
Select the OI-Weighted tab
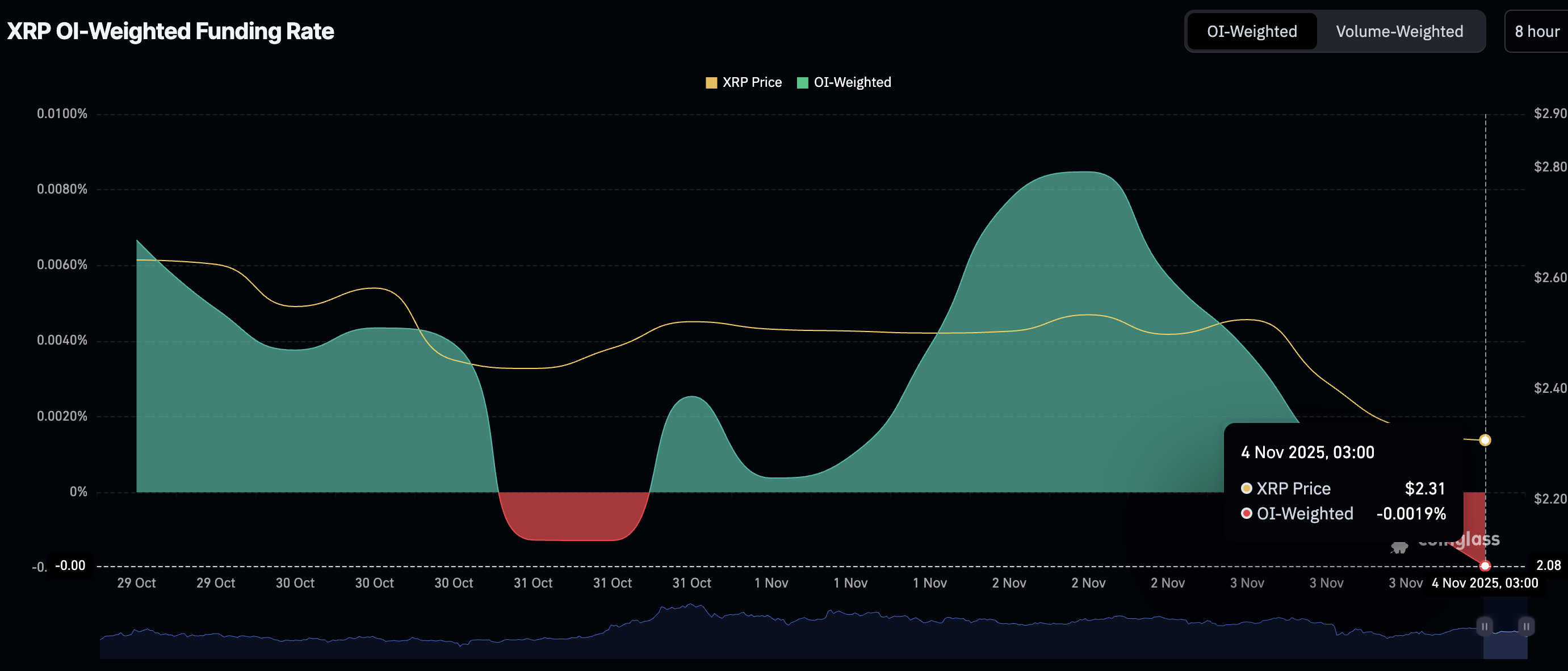click(1251, 31)
